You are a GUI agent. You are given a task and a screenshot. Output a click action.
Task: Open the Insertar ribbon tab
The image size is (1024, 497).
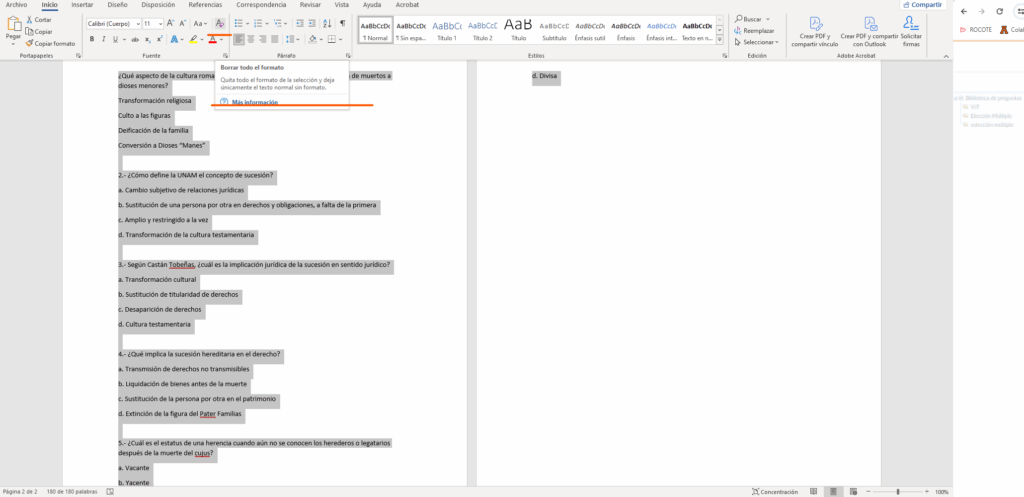(82, 5)
